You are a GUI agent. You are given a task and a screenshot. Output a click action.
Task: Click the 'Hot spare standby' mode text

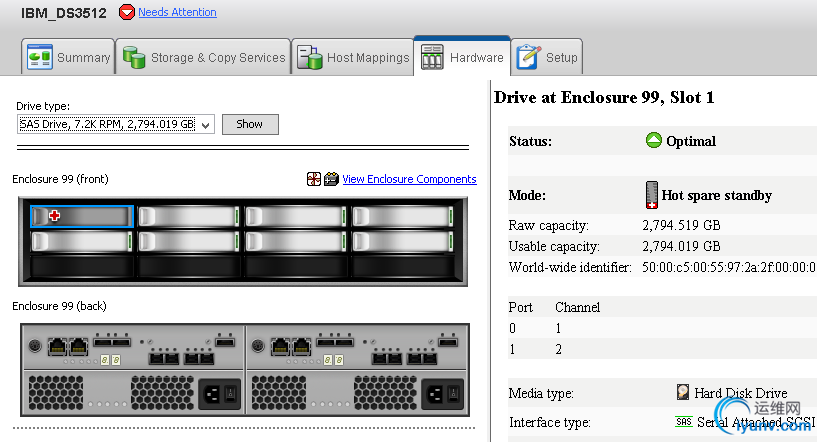click(716, 195)
